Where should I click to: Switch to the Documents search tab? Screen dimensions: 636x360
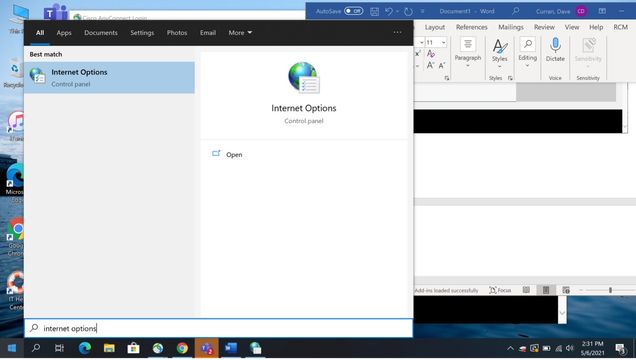101,32
